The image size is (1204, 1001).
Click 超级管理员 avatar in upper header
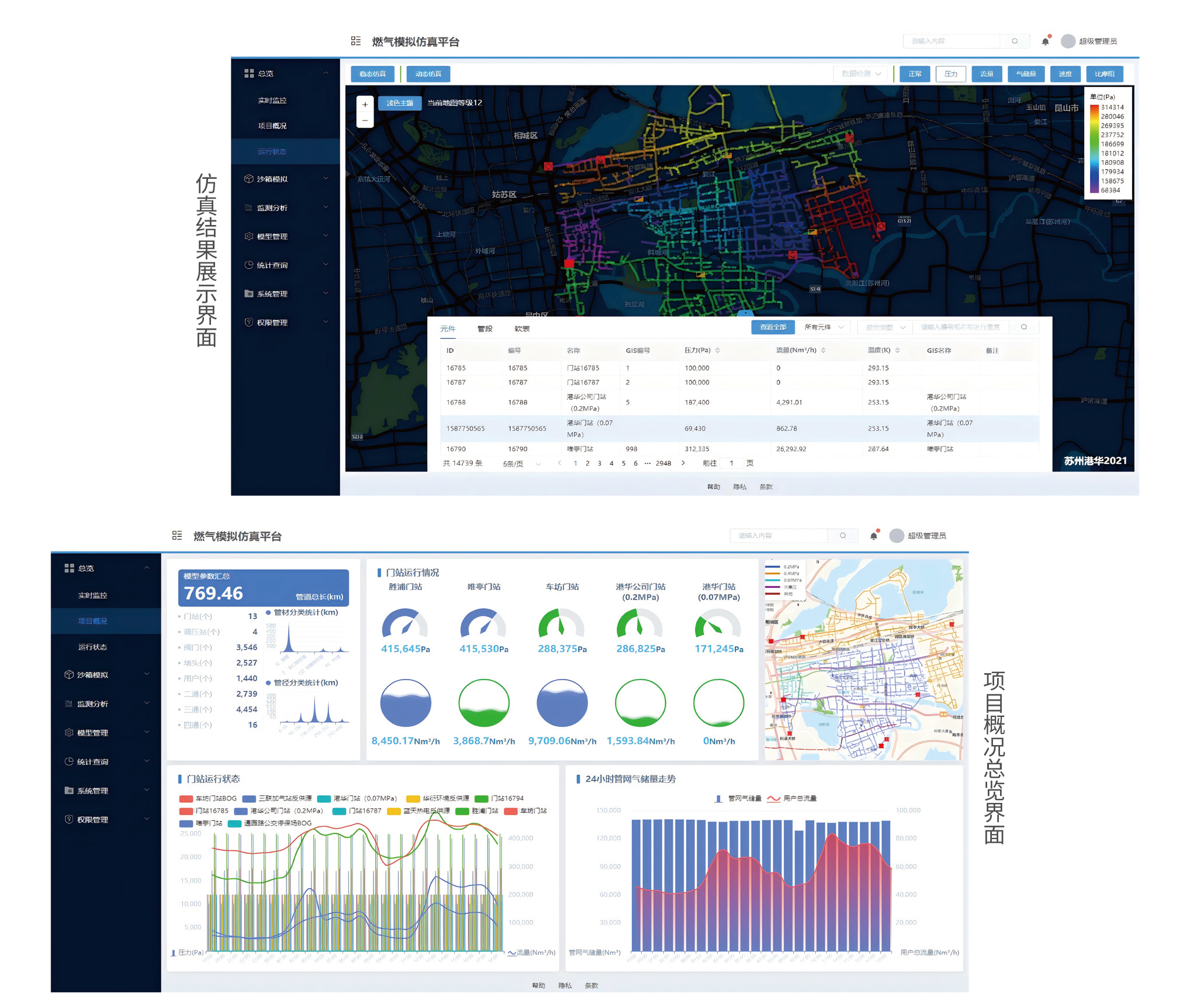(x=1068, y=41)
